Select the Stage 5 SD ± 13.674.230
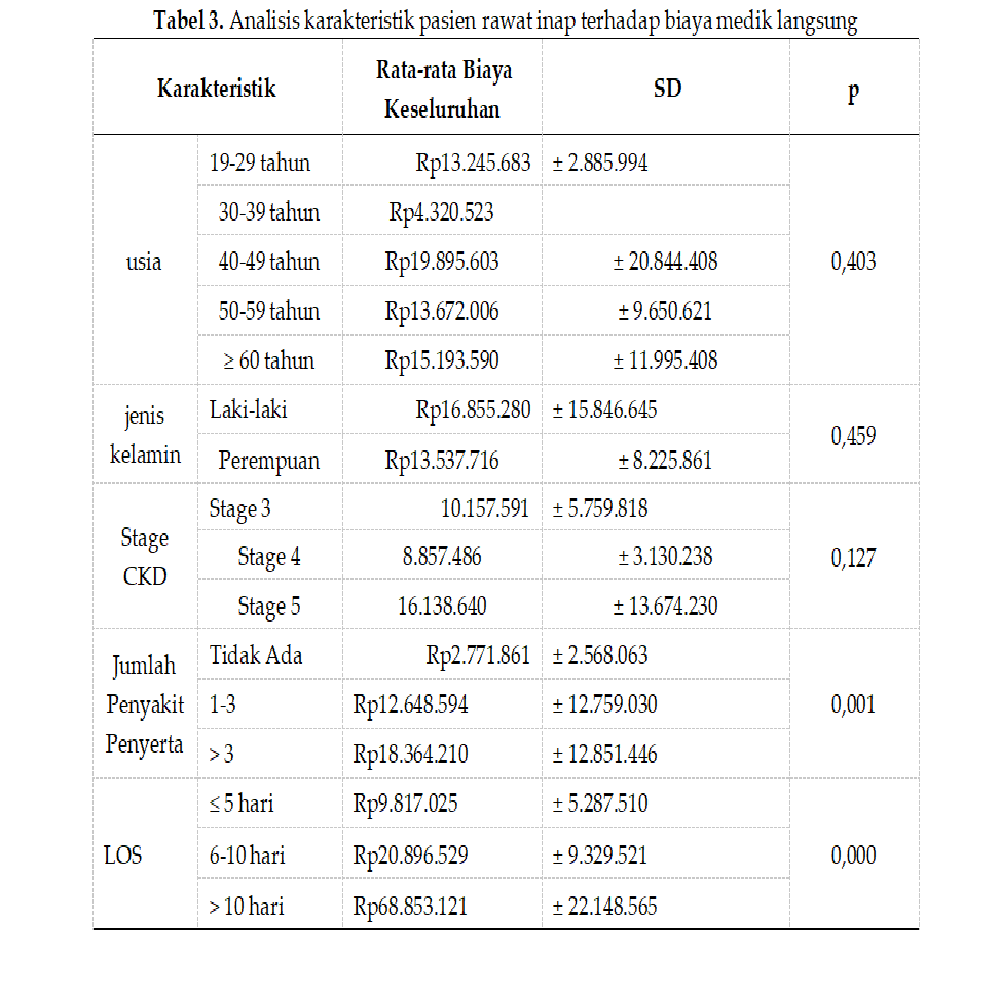1001x1000 pixels. [665, 606]
